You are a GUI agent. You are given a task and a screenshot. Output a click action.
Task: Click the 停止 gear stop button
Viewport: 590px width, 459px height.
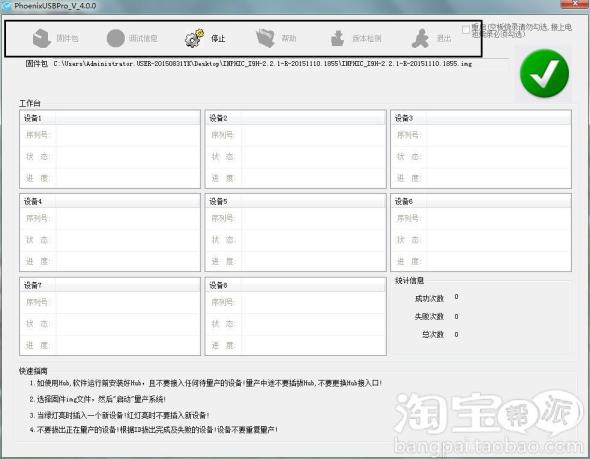pos(205,38)
